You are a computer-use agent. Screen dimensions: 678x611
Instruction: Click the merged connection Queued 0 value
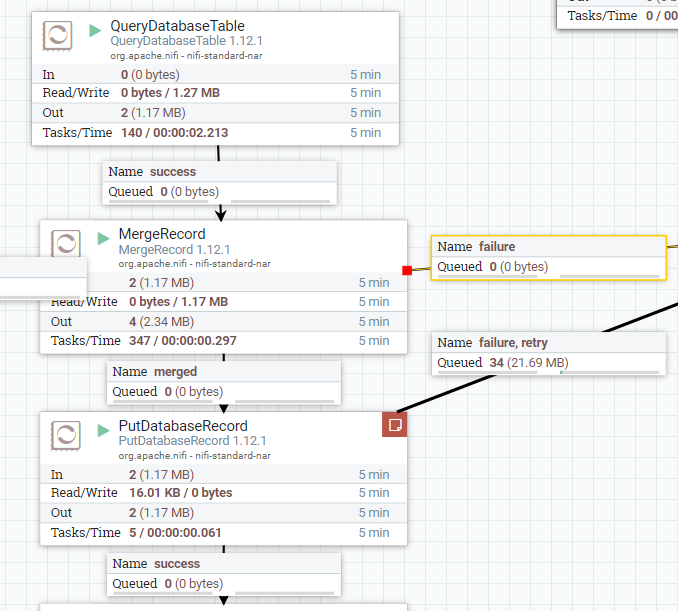194,391
